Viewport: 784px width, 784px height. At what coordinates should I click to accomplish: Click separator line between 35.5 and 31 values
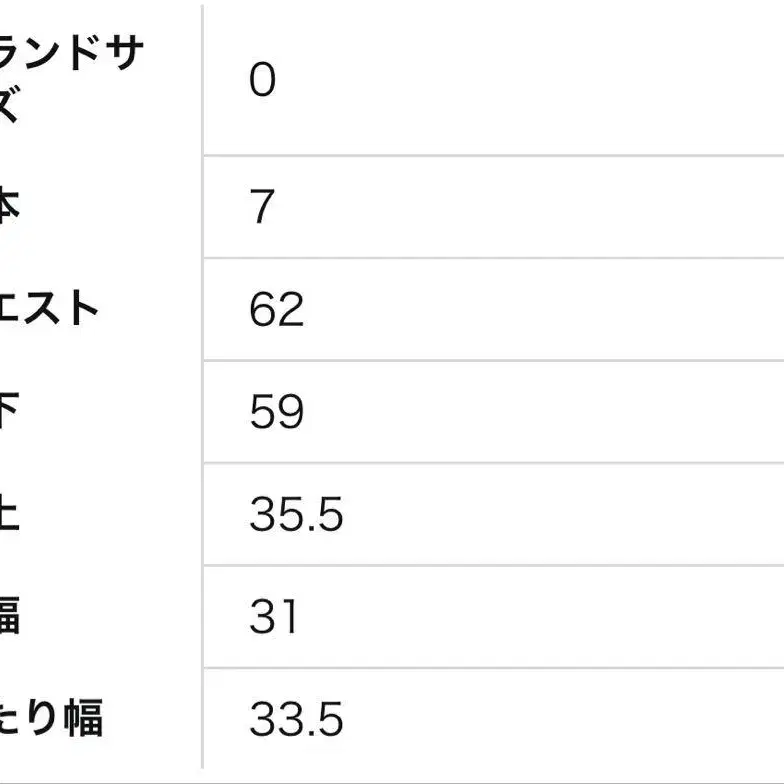490,565
